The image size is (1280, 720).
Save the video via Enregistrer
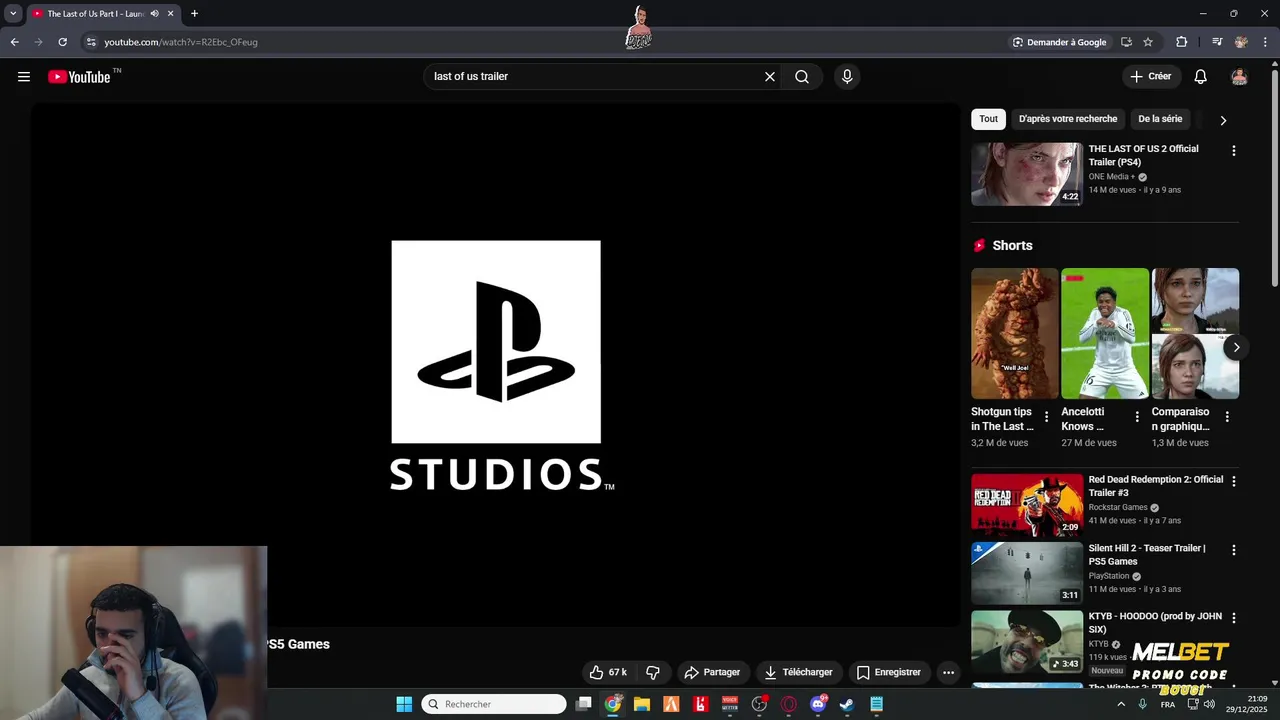889,672
